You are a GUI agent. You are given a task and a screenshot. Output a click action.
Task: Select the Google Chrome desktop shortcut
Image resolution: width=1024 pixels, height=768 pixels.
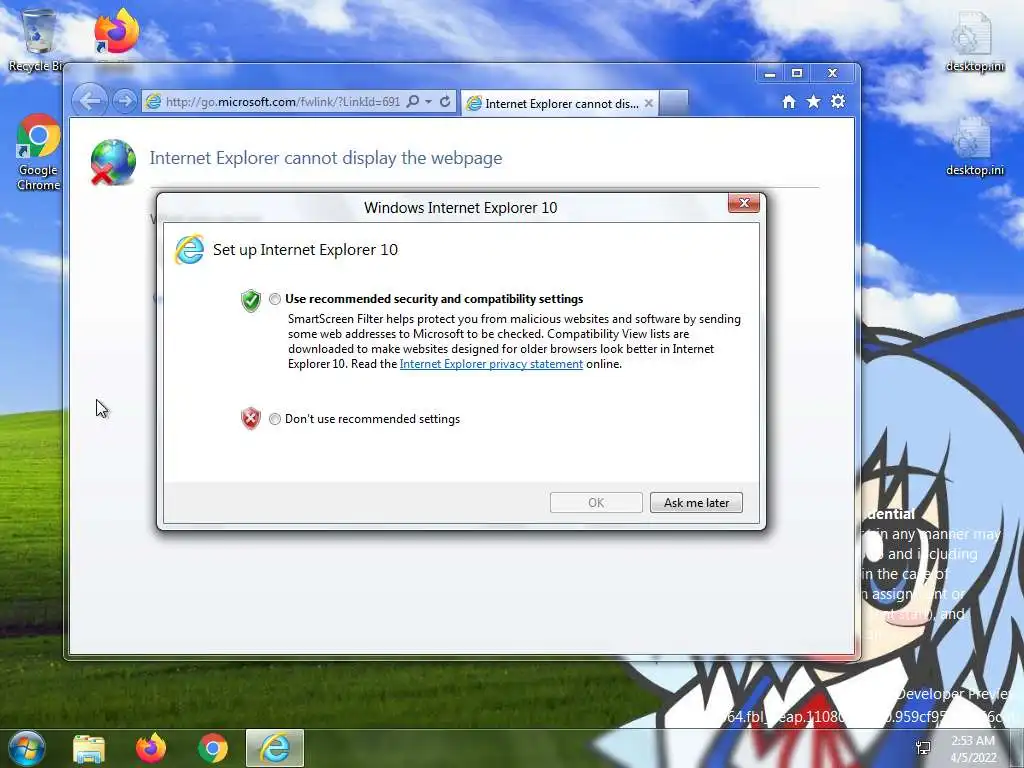tap(38, 153)
